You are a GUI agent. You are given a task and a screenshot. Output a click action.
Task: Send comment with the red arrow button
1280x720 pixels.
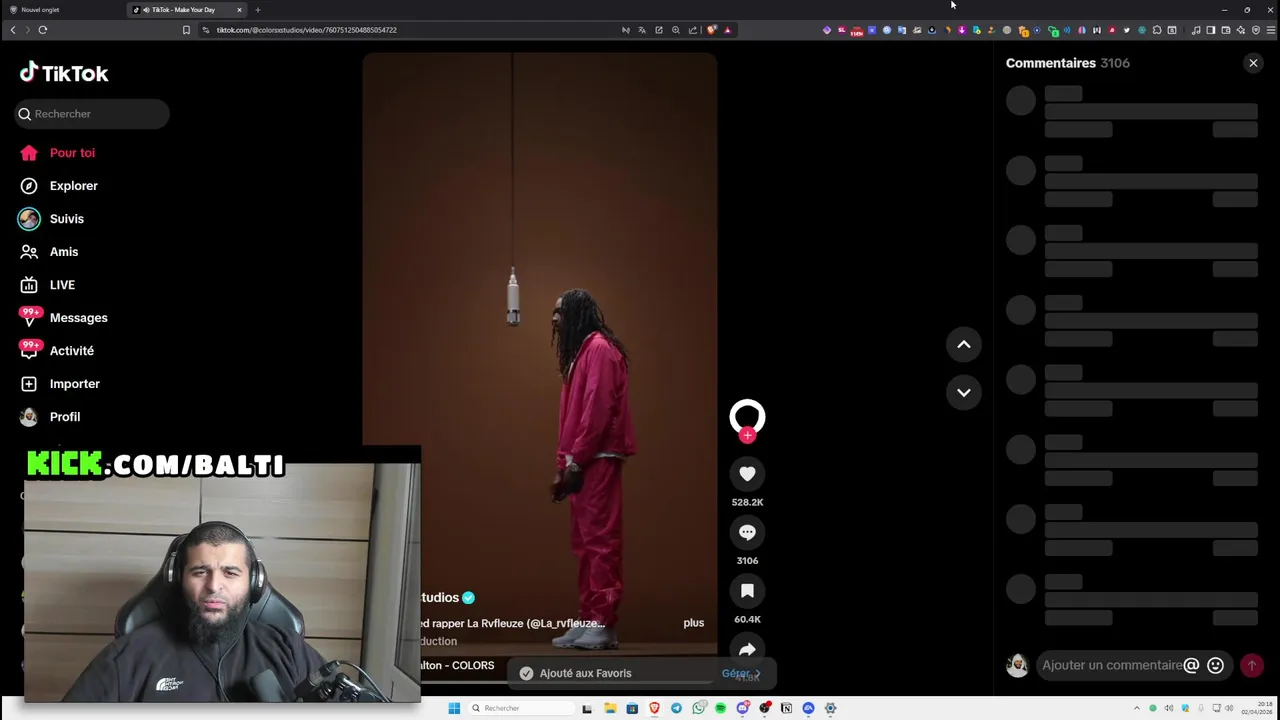[1251, 665]
